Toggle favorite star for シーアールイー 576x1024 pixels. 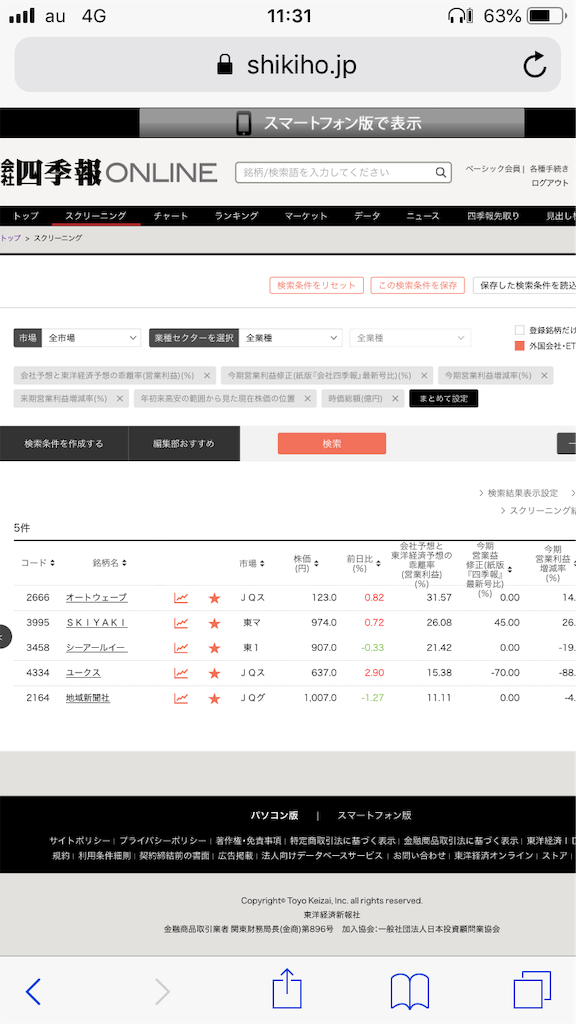pyautogui.click(x=214, y=647)
